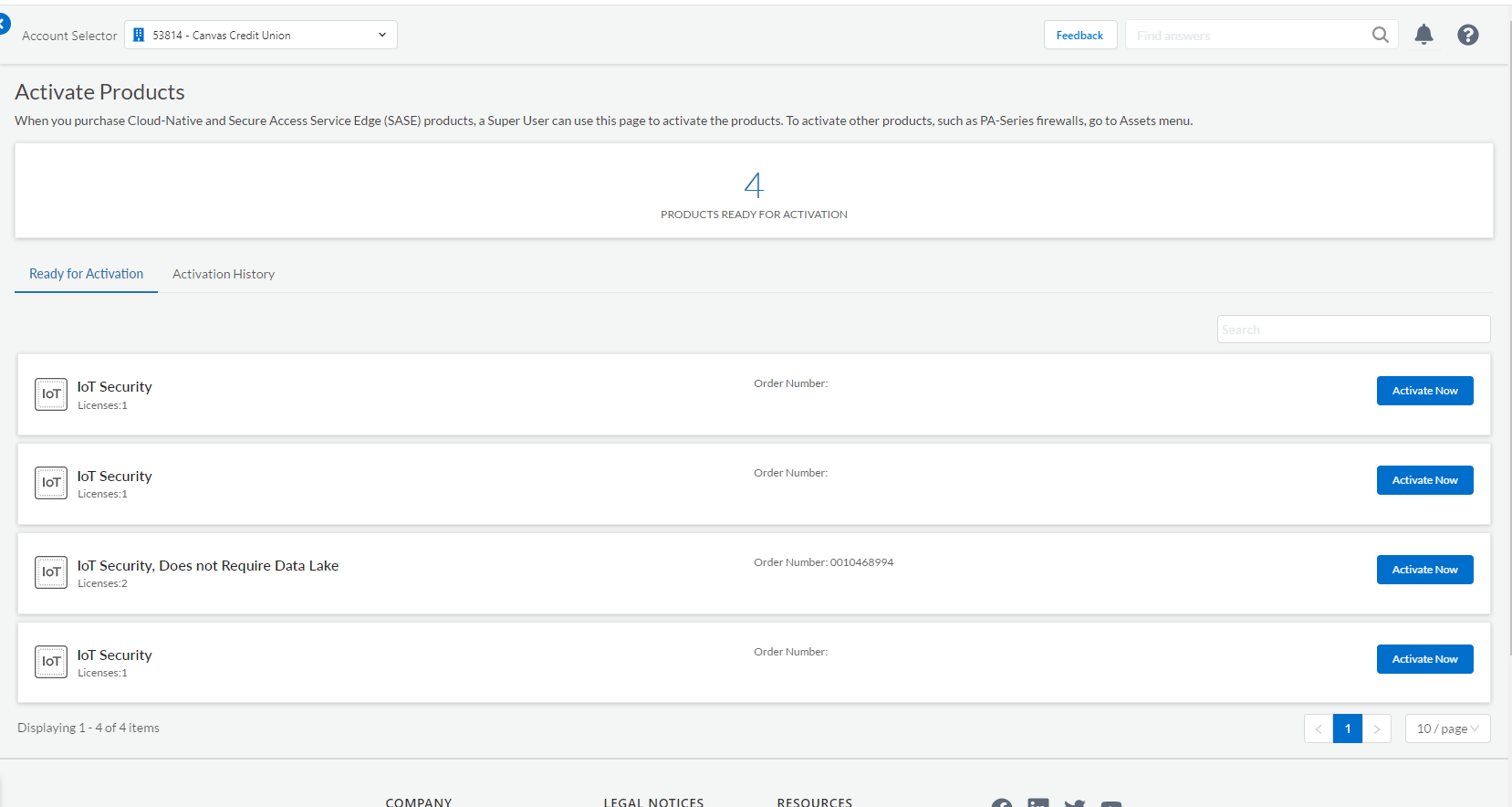Screen dimensions: 1512x807
Task: Click the IoT icon of first product
Action: click(51, 394)
